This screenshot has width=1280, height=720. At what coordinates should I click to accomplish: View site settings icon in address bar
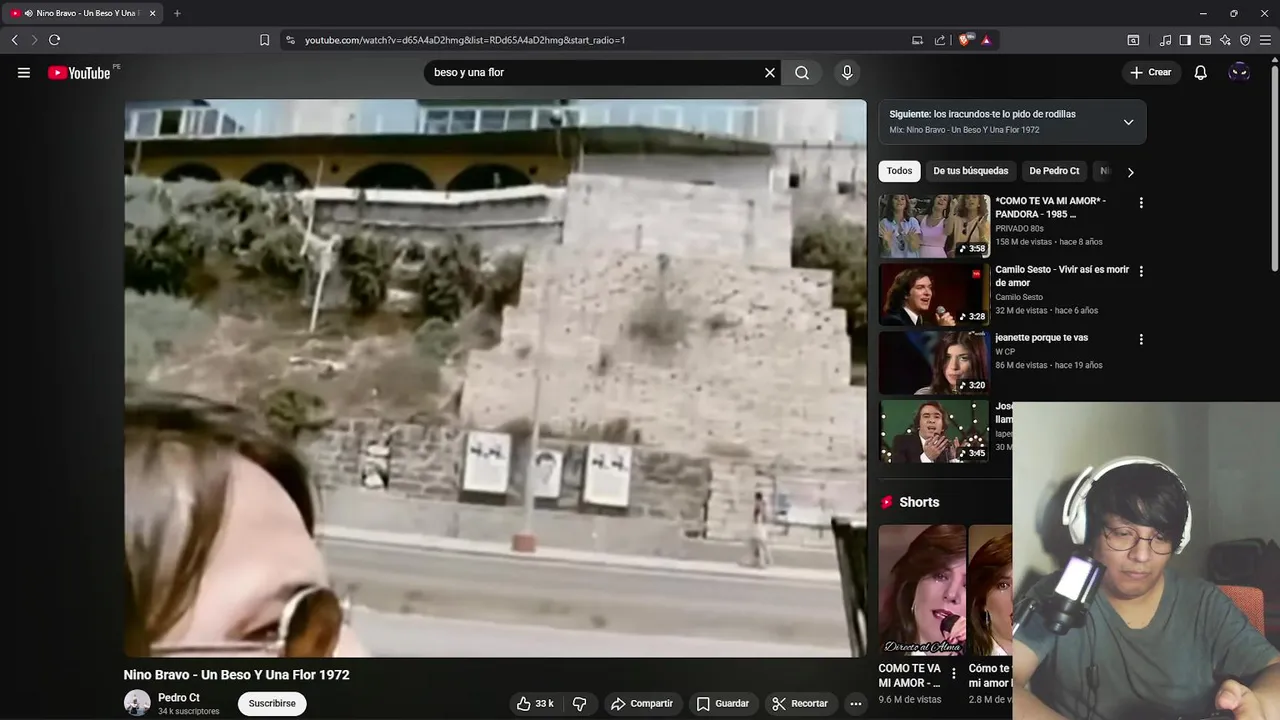(x=290, y=40)
